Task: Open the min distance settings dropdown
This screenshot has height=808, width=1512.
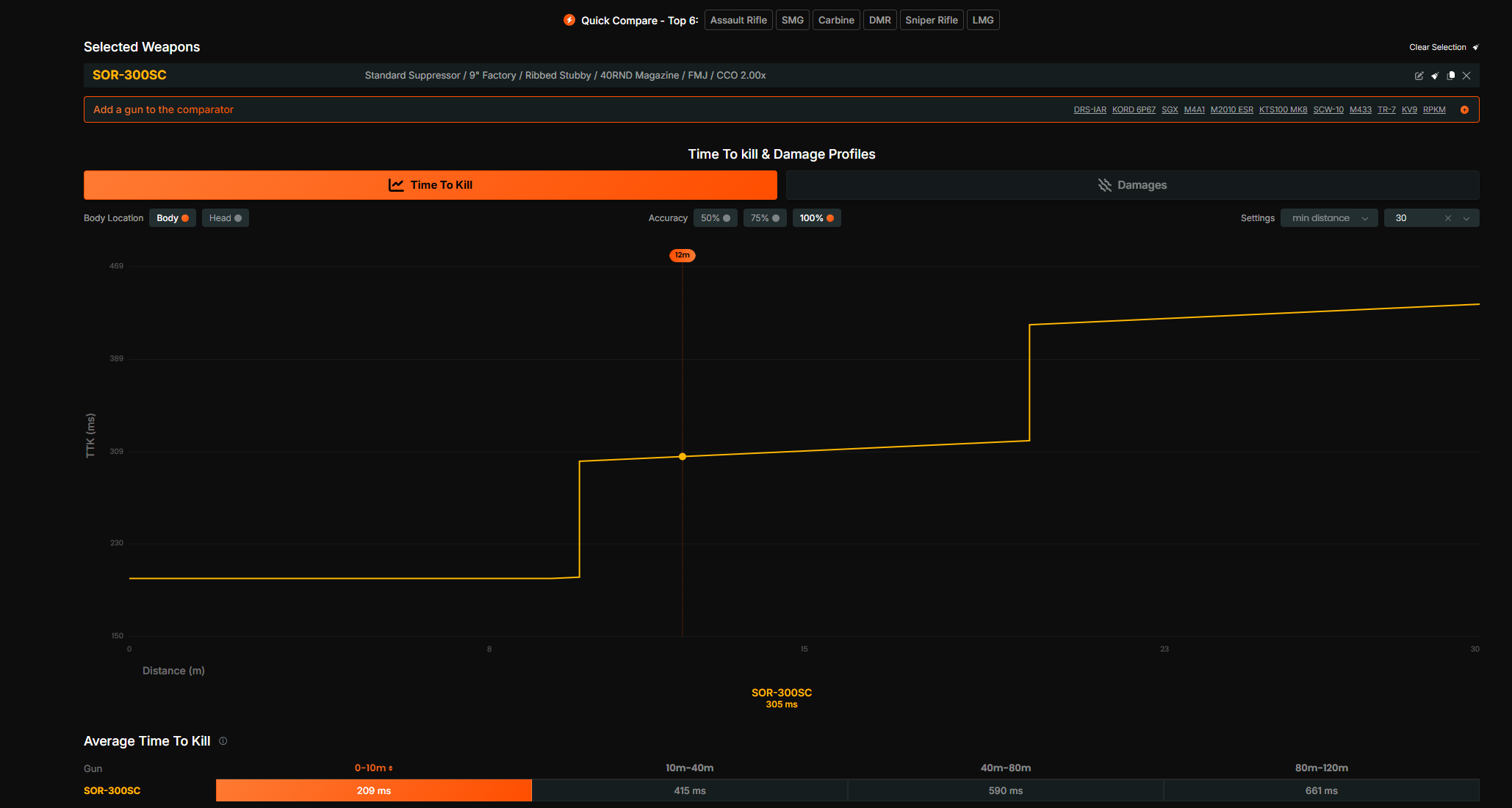Action: 1328,218
